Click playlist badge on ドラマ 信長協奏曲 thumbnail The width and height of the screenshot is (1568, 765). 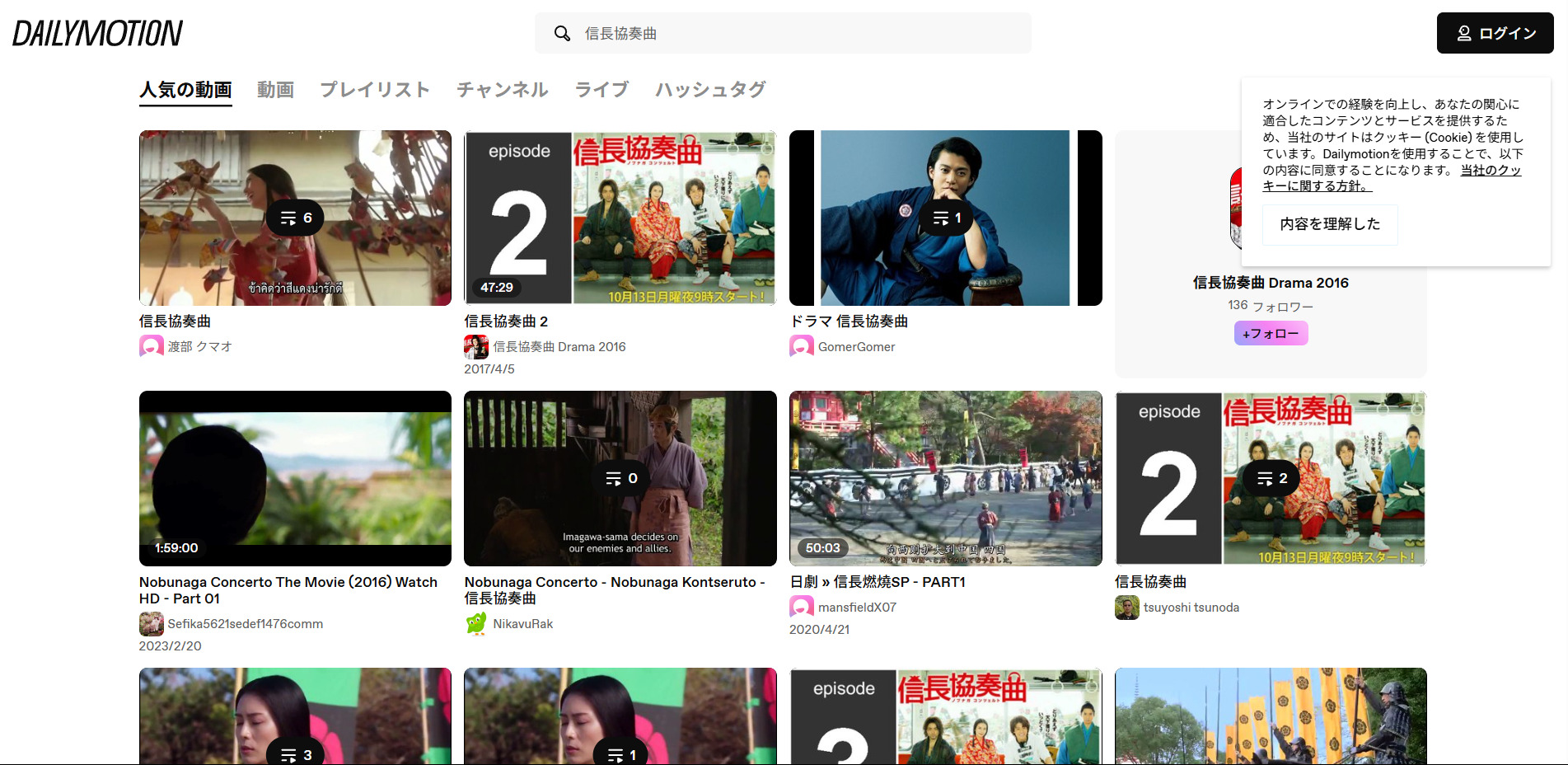(x=946, y=218)
